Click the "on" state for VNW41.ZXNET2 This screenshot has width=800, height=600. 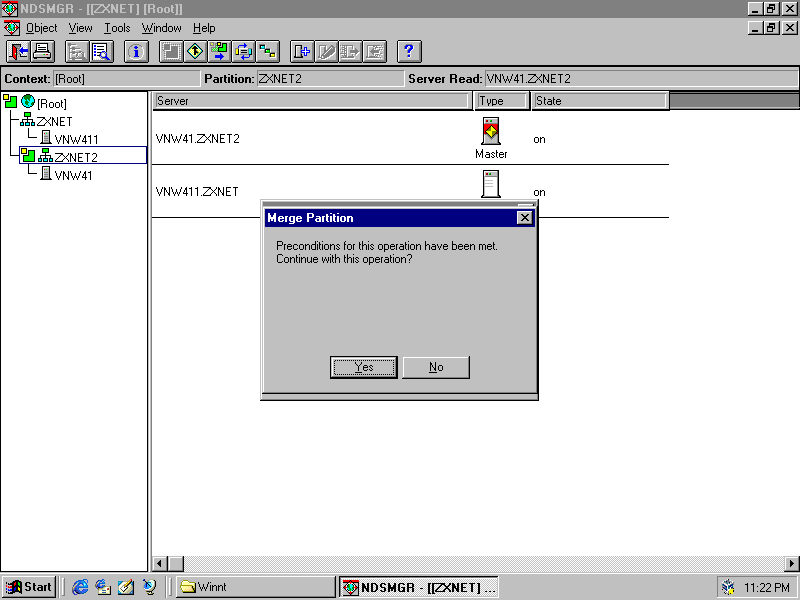click(539, 140)
